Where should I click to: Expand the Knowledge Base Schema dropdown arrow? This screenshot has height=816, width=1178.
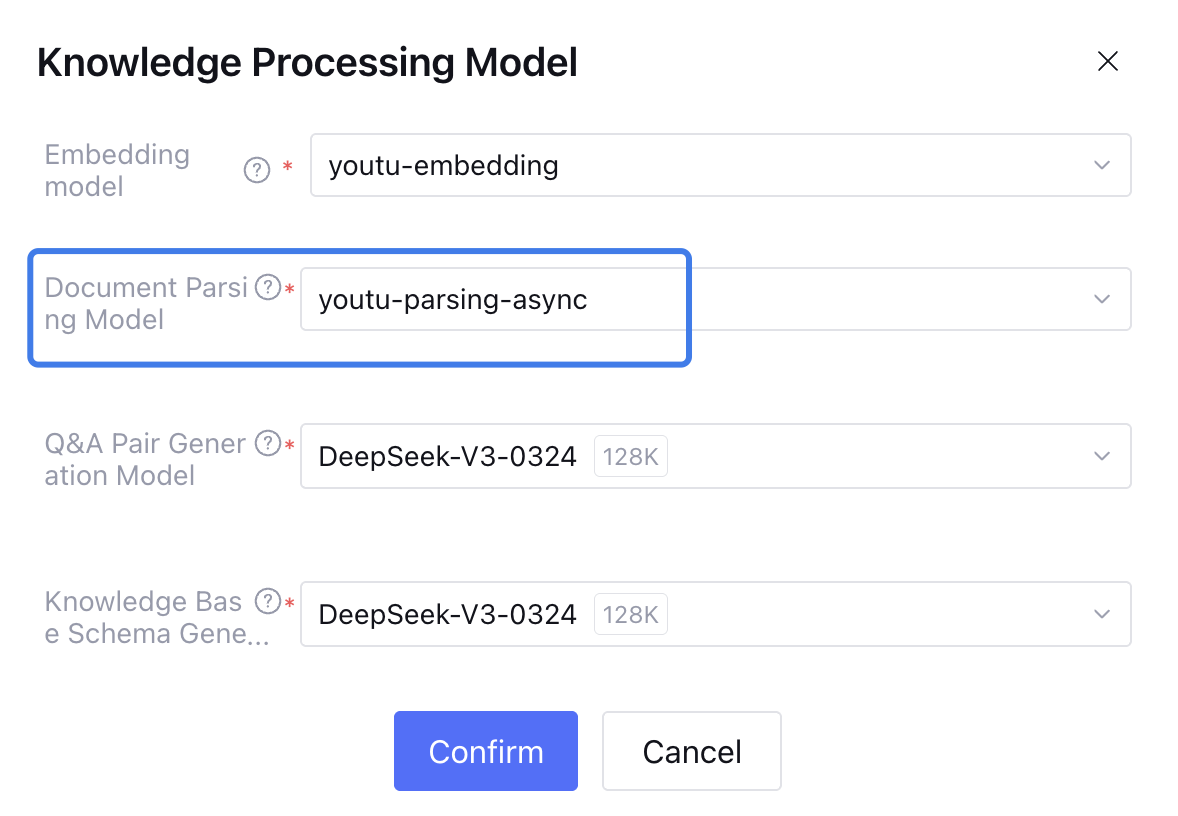[x=1102, y=613]
